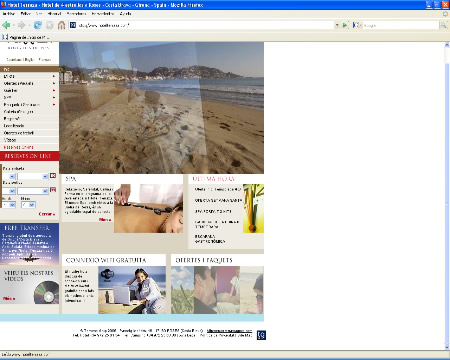450x360 pixels.
Task: Open the departure month dropdown
Action: (x=33, y=191)
